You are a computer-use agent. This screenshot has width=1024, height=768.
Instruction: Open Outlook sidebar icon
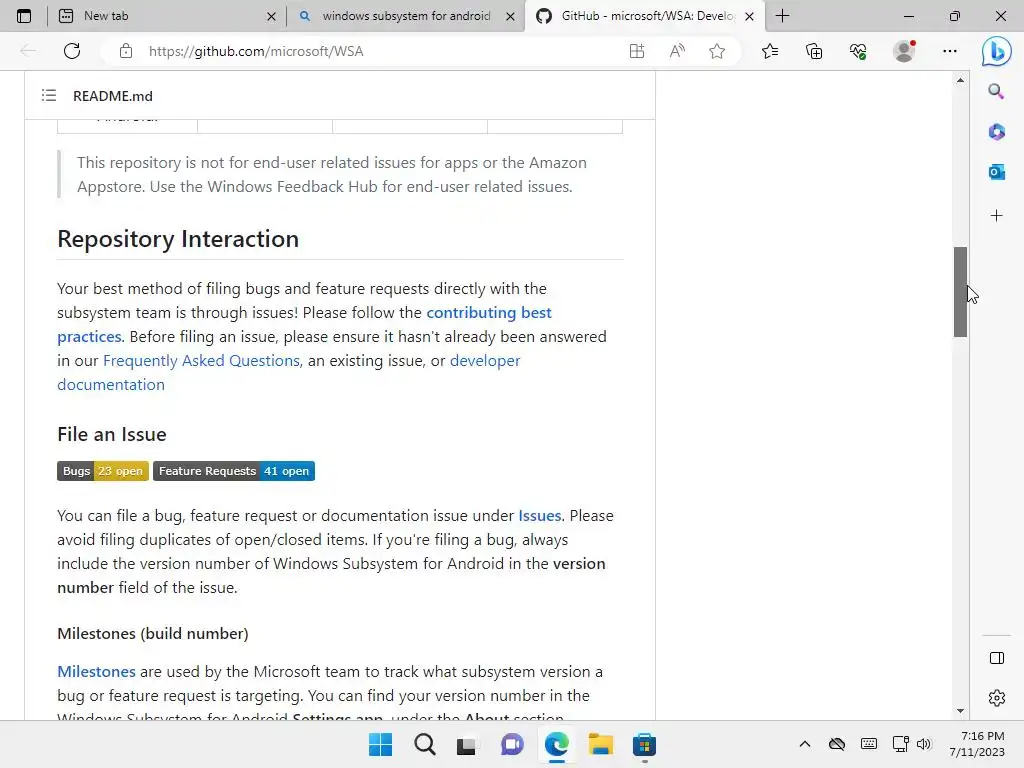coord(996,172)
